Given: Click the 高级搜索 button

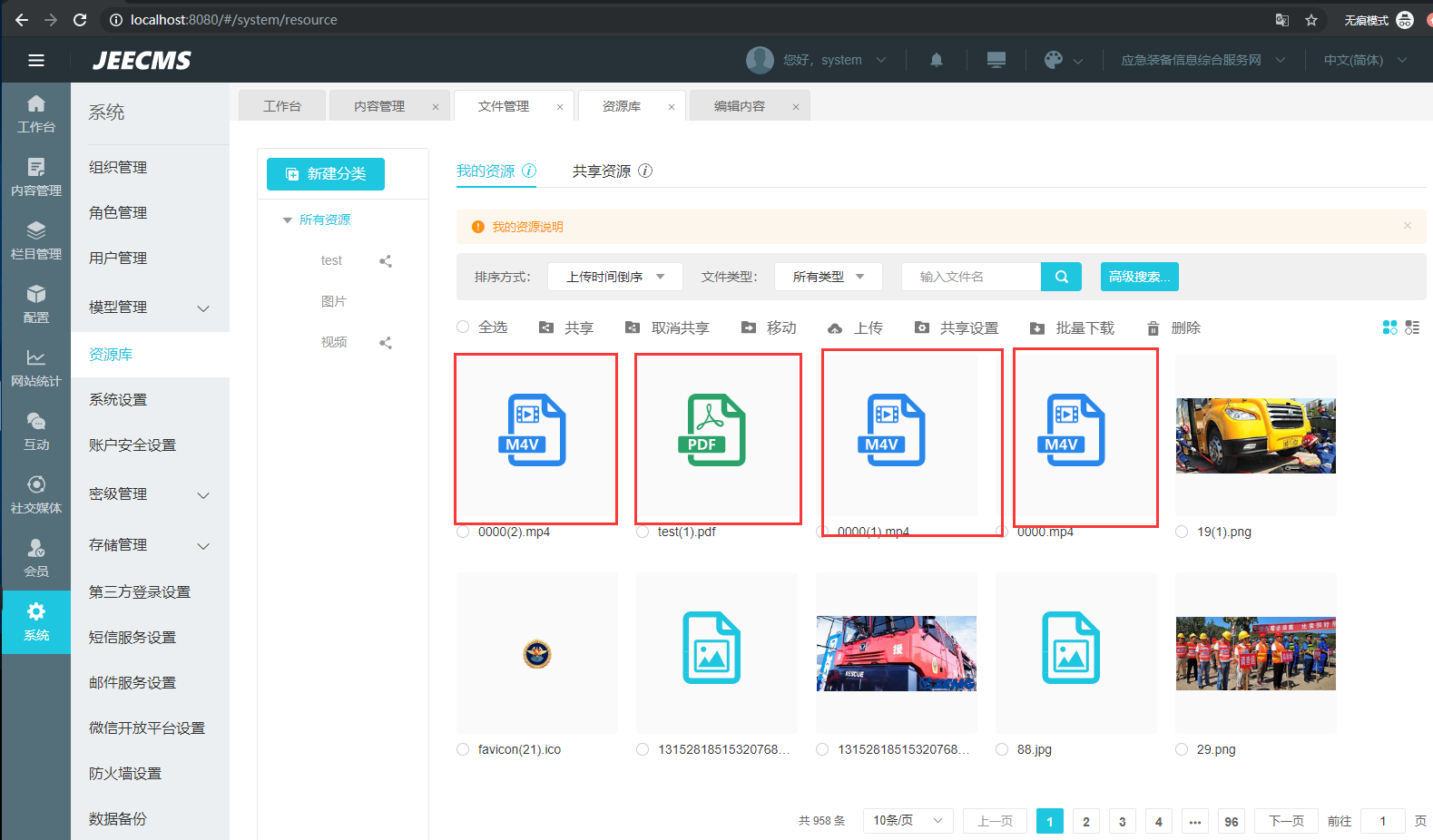Looking at the screenshot, I should tap(1139, 277).
